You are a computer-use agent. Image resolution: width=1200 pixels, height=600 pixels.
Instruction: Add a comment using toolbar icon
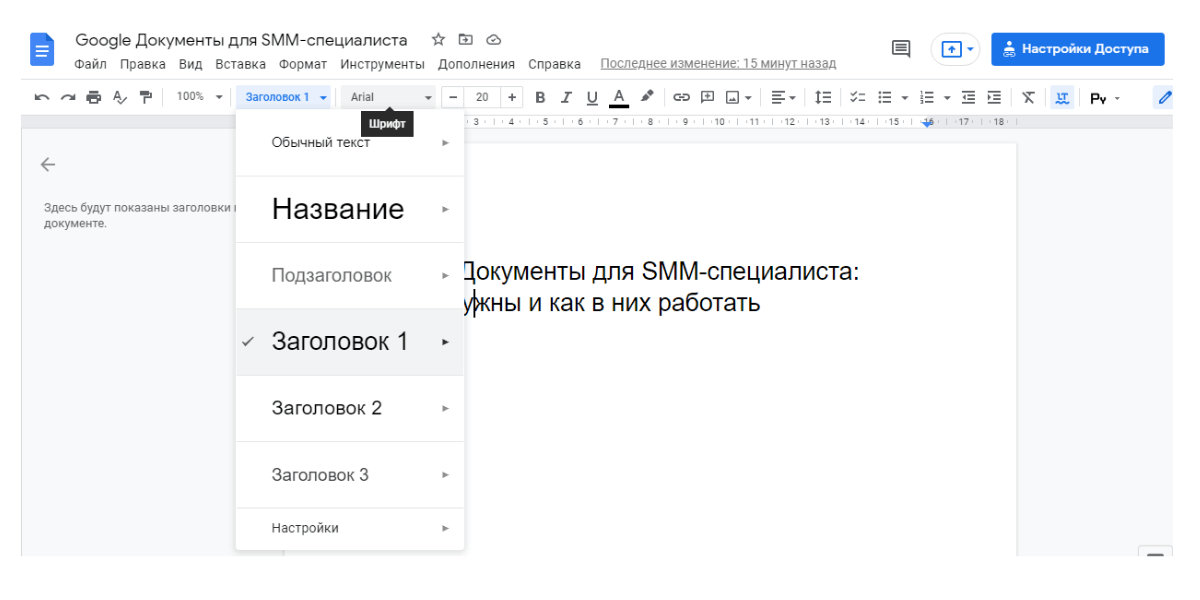pos(707,97)
